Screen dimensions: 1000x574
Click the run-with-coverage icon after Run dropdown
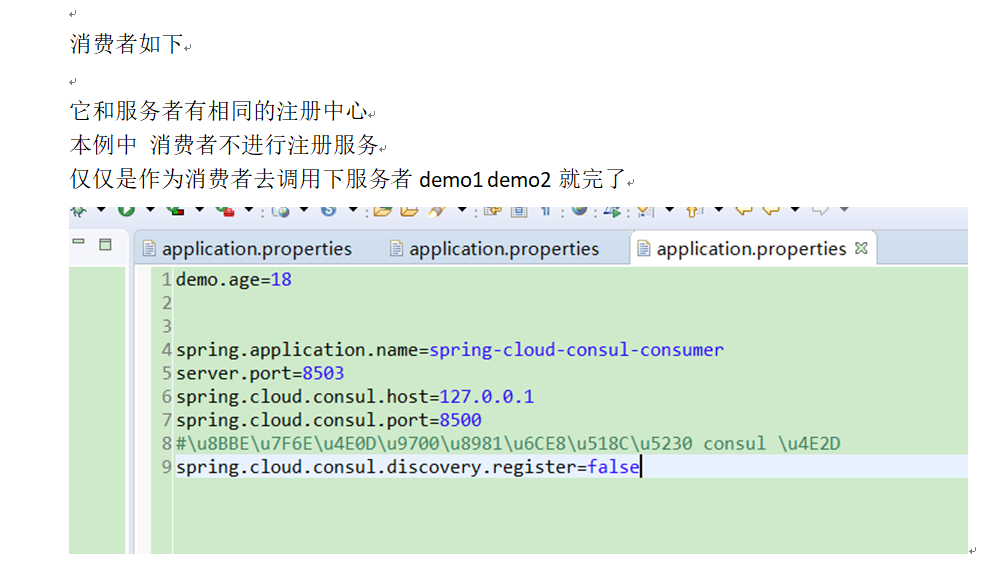click(x=175, y=210)
